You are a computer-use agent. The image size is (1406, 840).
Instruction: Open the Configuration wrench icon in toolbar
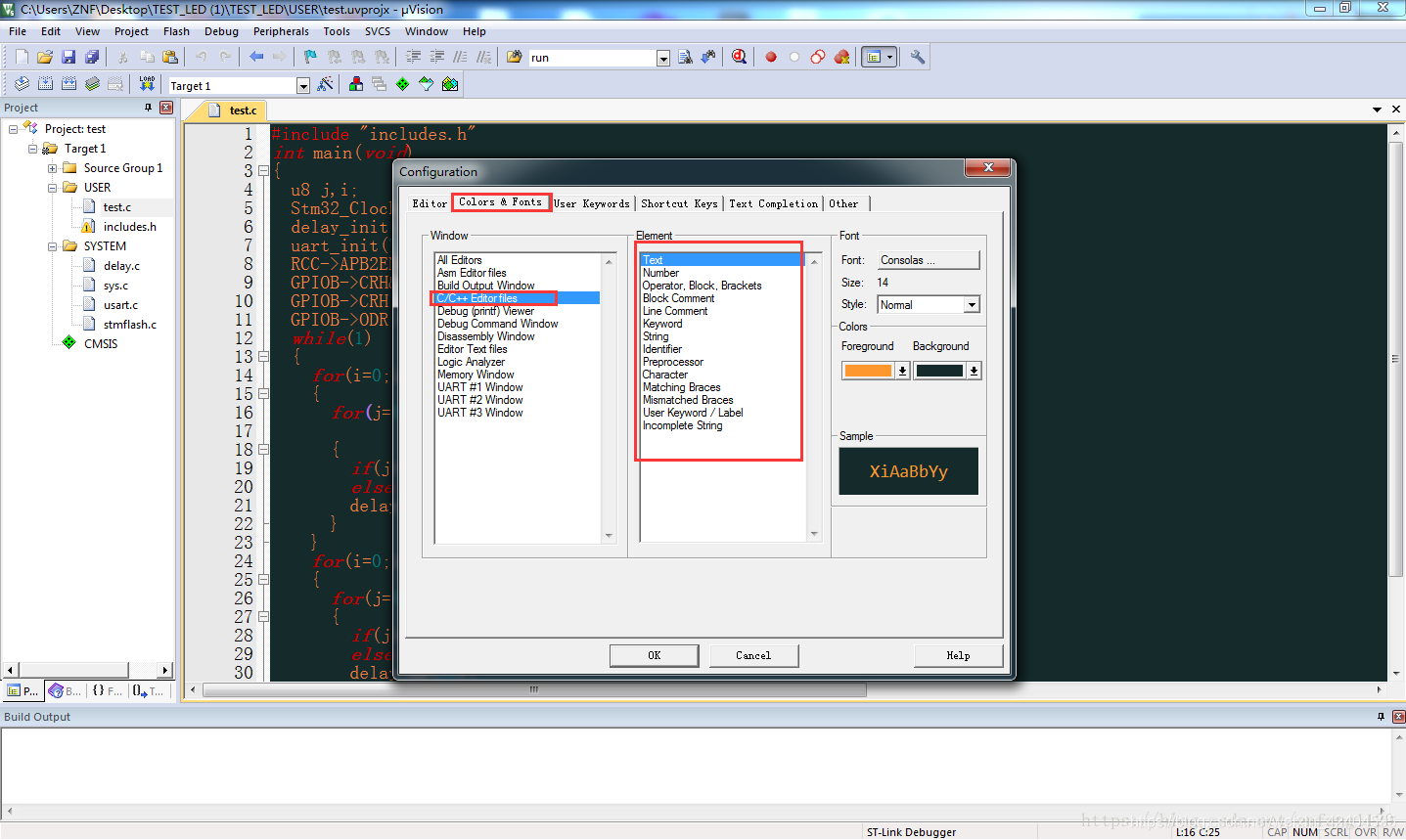pos(917,57)
